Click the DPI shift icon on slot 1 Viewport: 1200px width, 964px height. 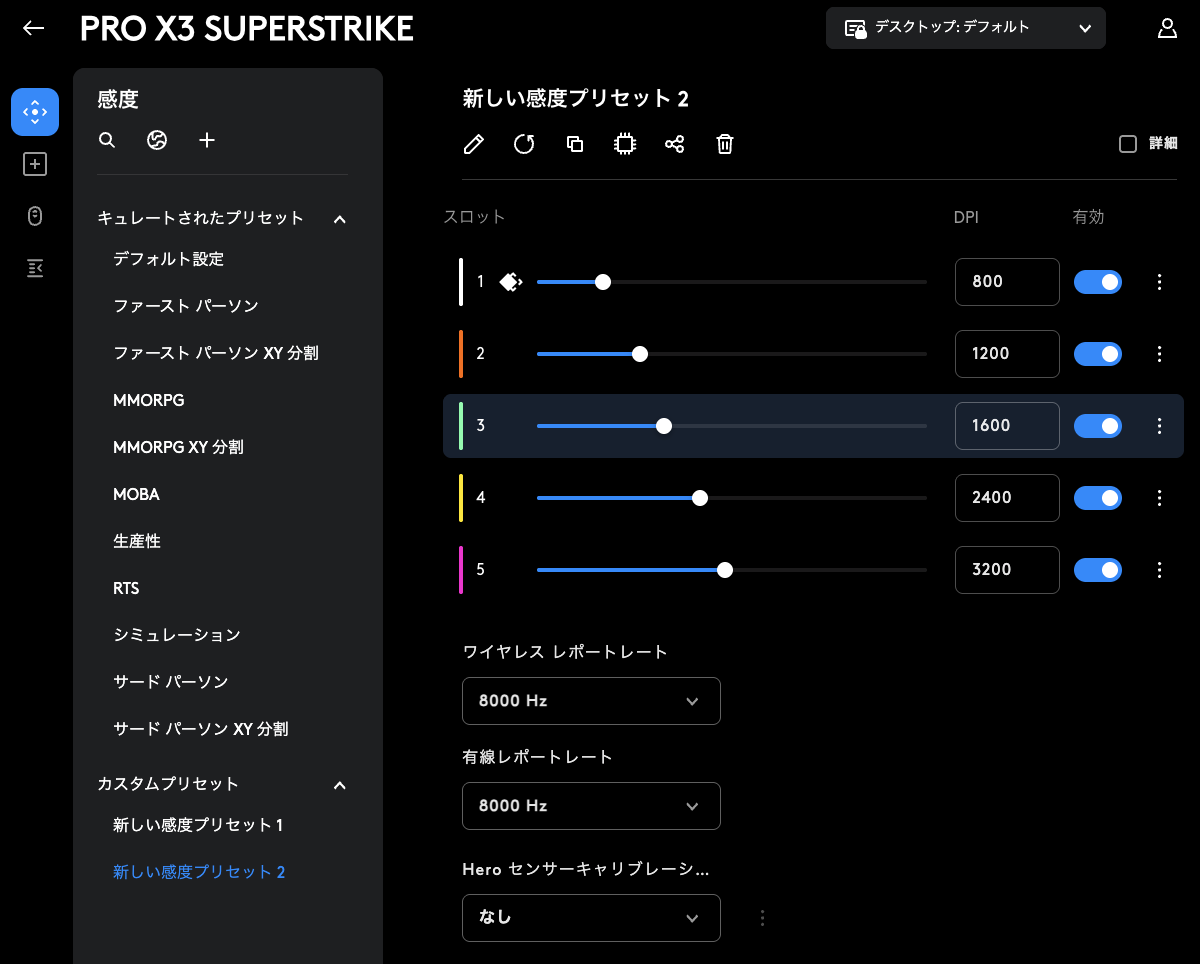coord(510,282)
